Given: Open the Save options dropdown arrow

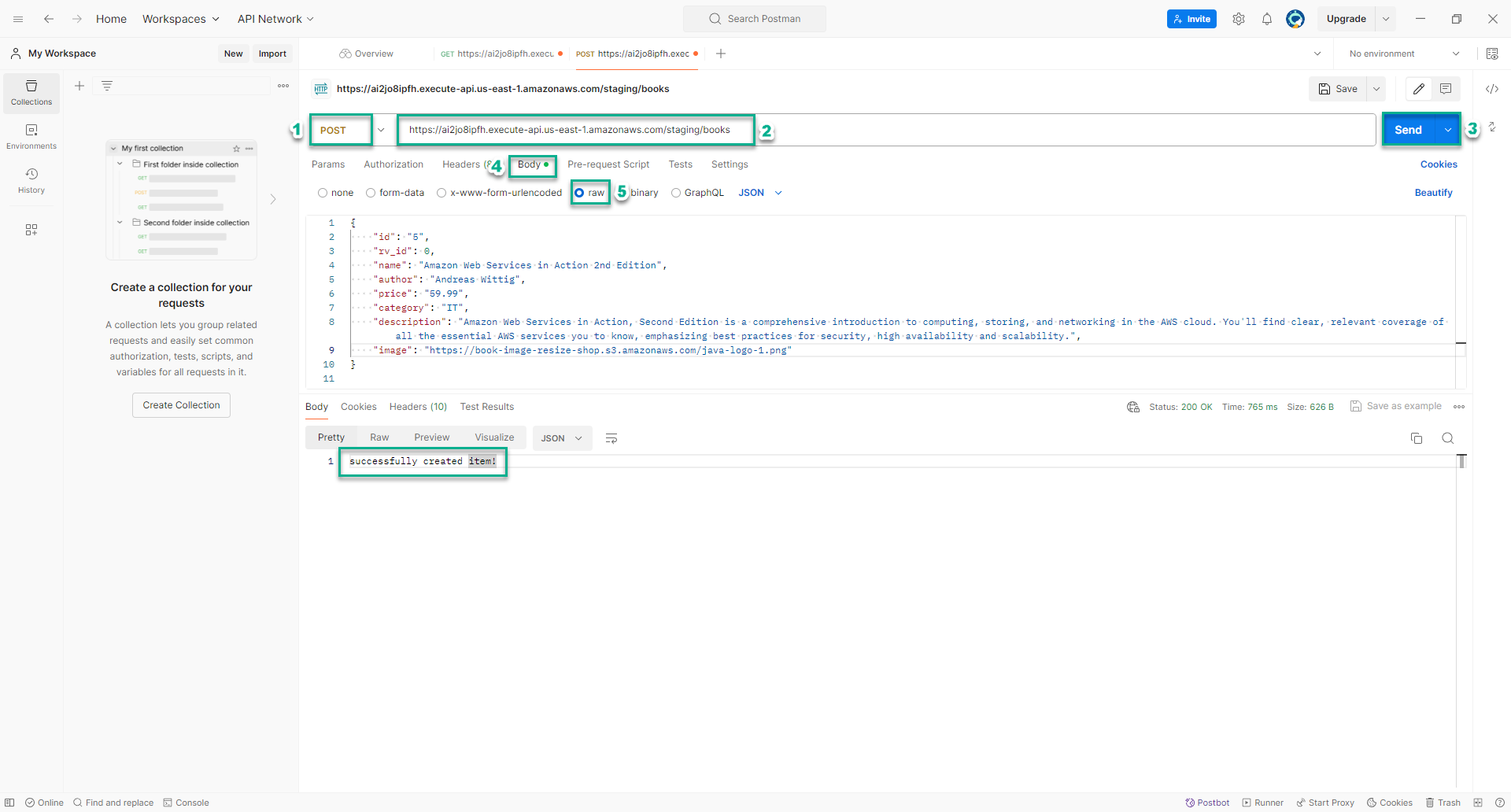Looking at the screenshot, I should point(1376,89).
